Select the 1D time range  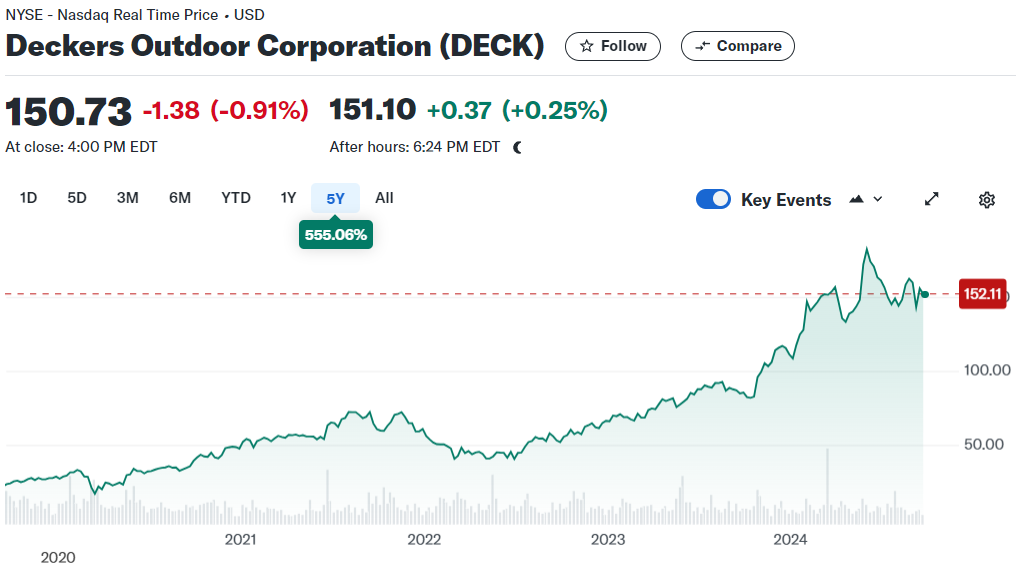click(x=28, y=198)
